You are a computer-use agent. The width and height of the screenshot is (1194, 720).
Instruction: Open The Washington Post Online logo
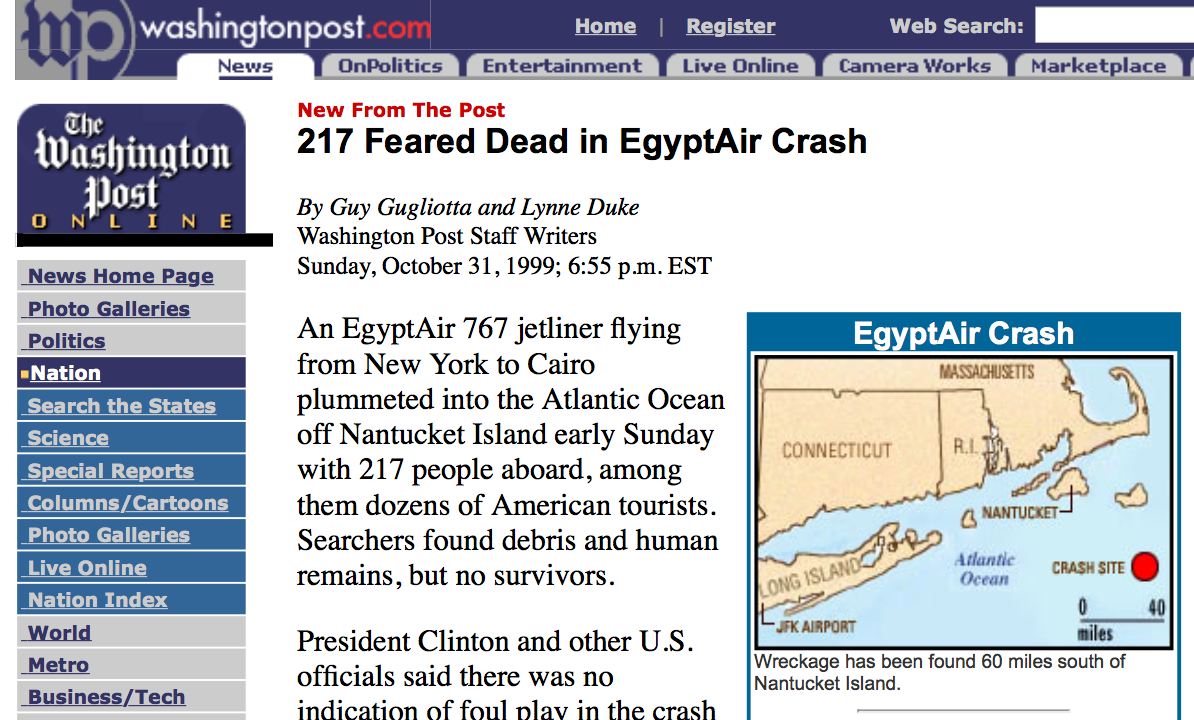pyautogui.click(x=131, y=169)
